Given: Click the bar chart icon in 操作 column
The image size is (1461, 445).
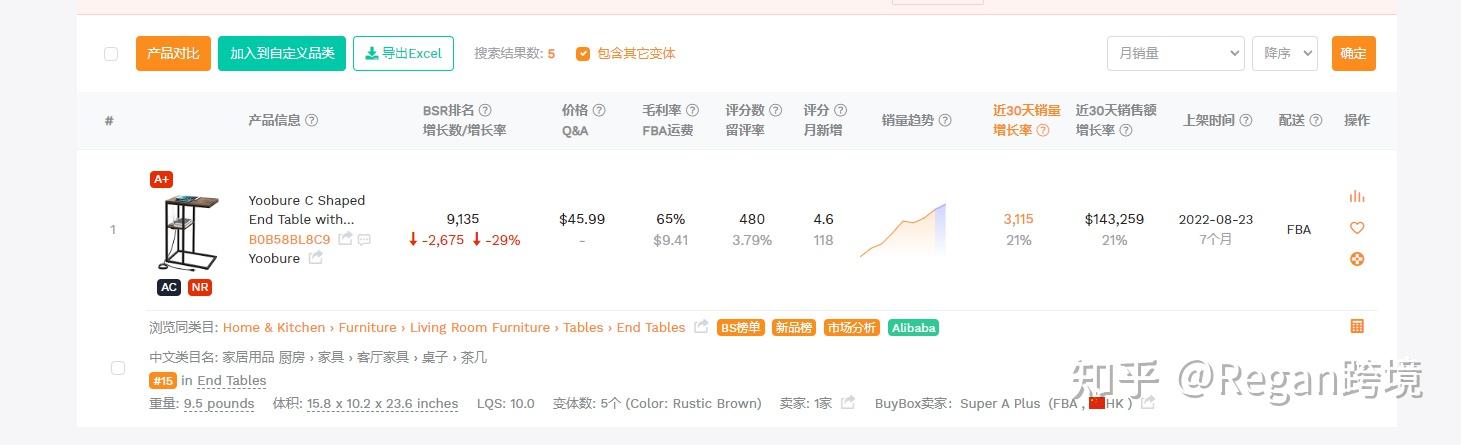Looking at the screenshot, I should (1356, 196).
